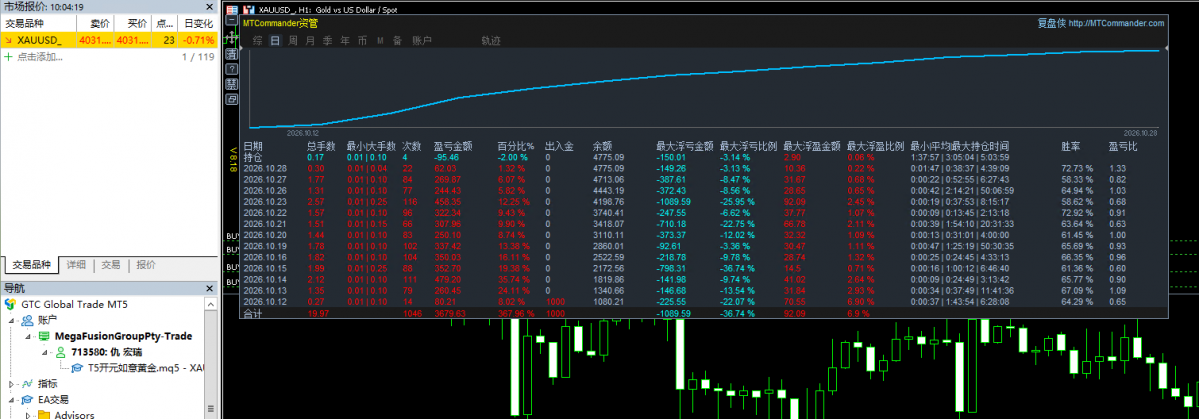Close the 市场报价 Market Watch panel

tap(210, 6)
